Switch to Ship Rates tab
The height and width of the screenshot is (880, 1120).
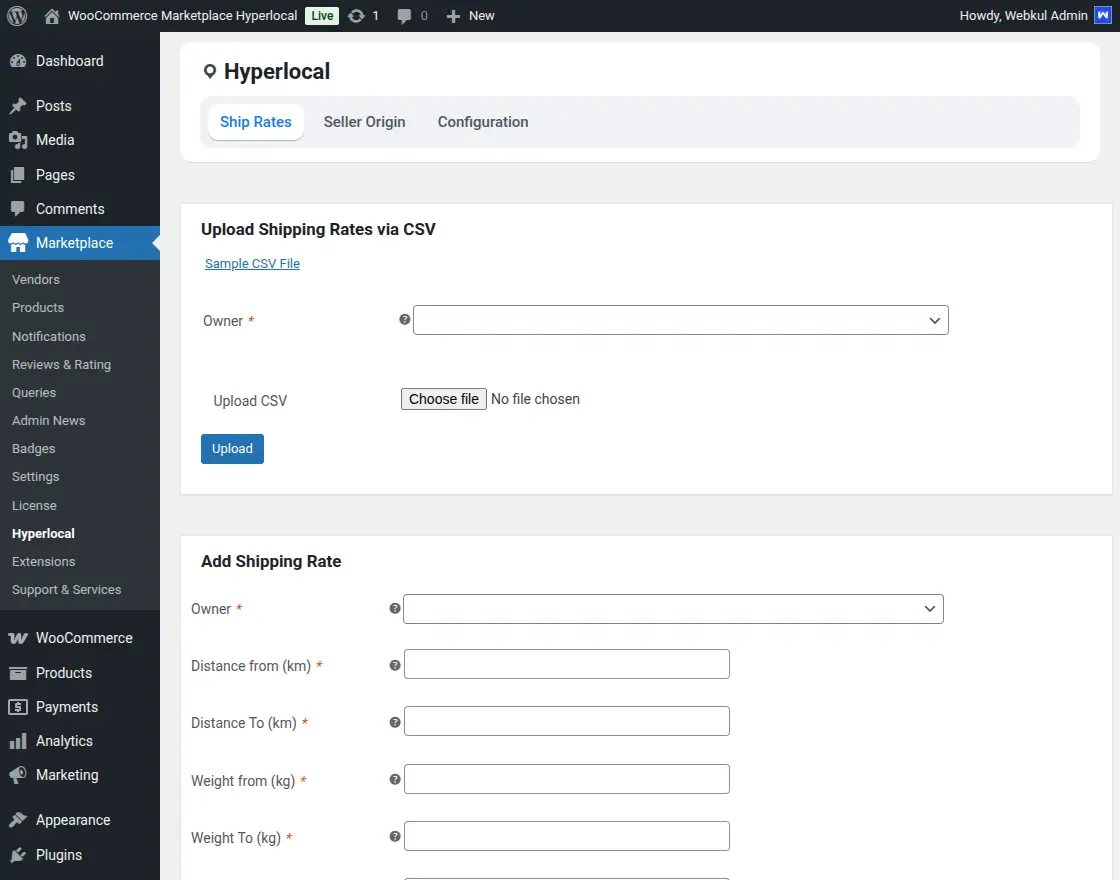(256, 122)
